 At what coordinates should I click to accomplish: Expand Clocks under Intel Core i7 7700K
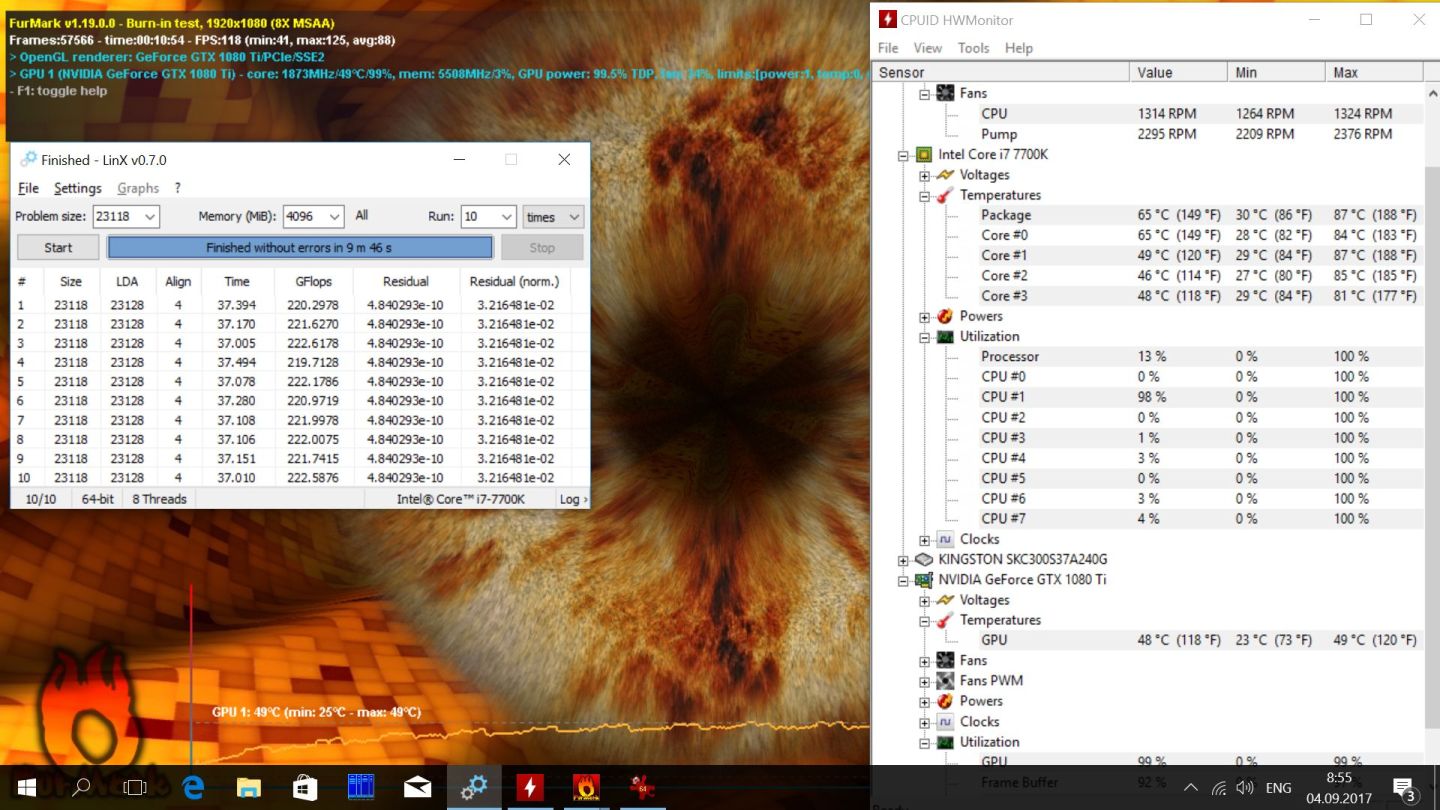tap(925, 540)
